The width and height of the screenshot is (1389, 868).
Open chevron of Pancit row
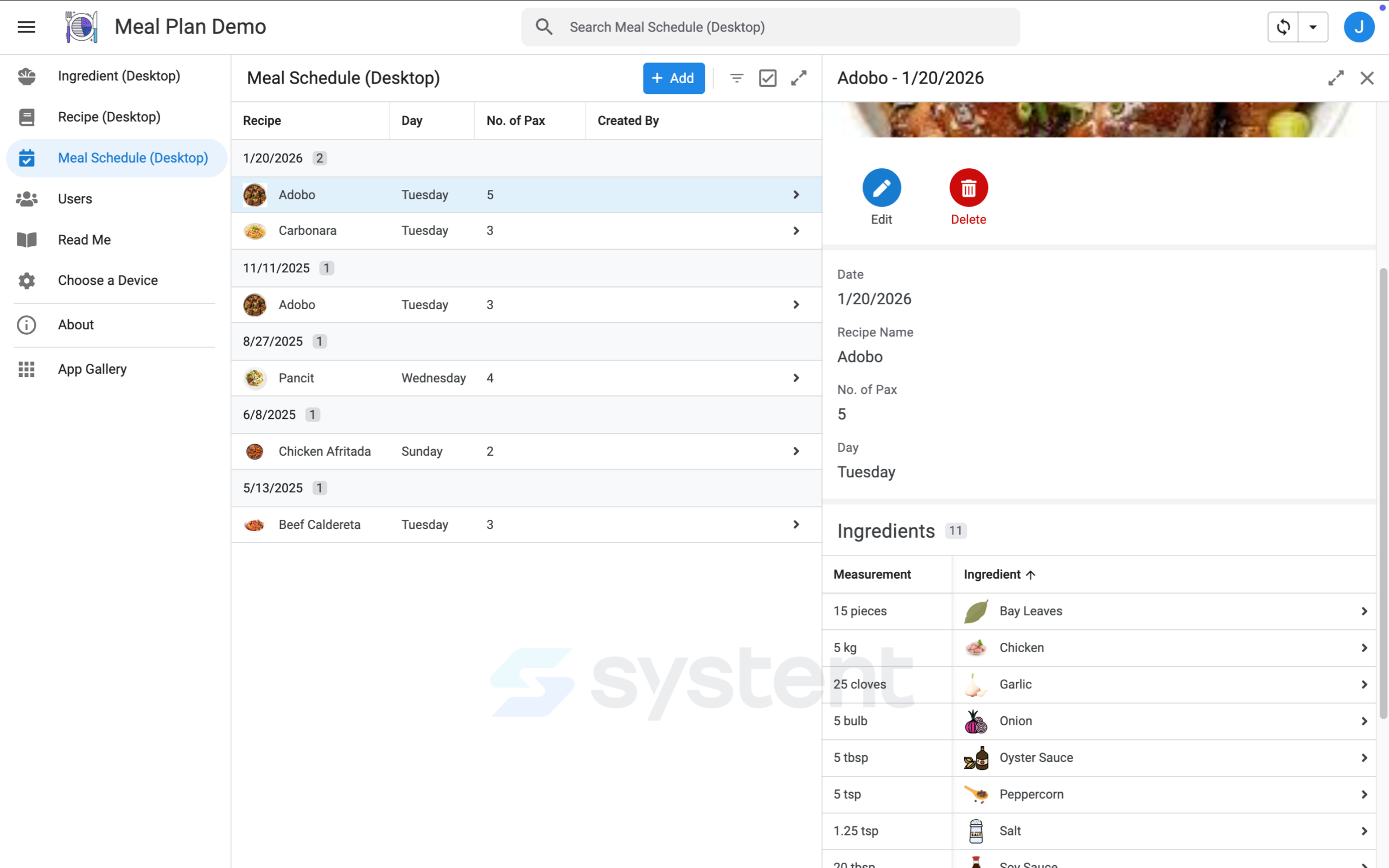click(796, 378)
